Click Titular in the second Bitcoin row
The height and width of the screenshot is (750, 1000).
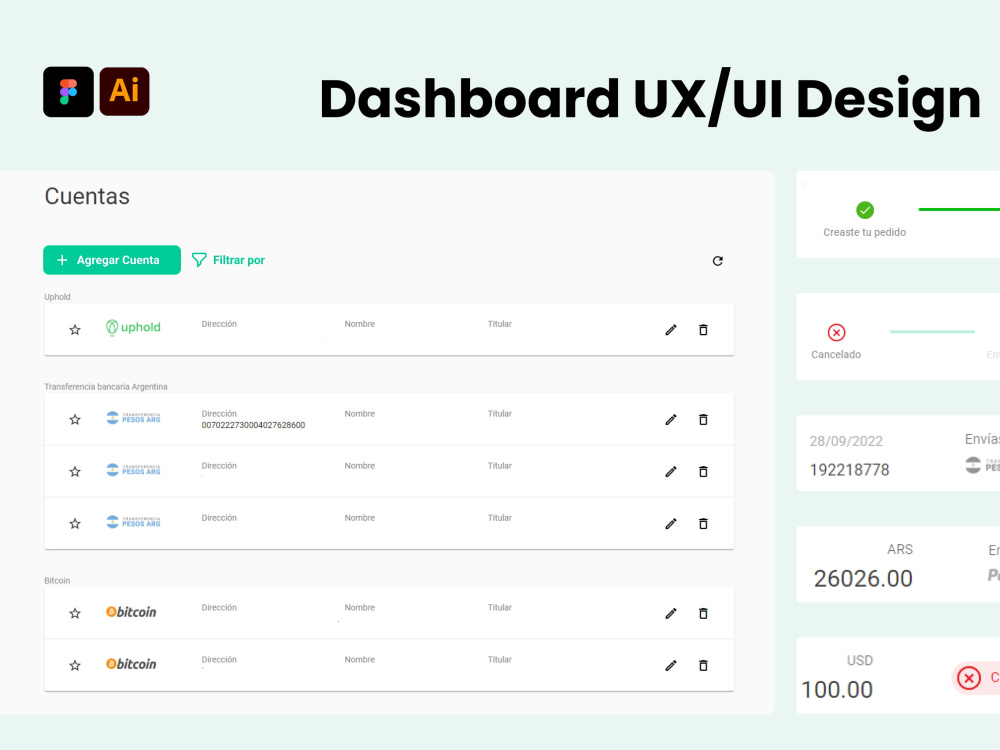click(x=500, y=660)
